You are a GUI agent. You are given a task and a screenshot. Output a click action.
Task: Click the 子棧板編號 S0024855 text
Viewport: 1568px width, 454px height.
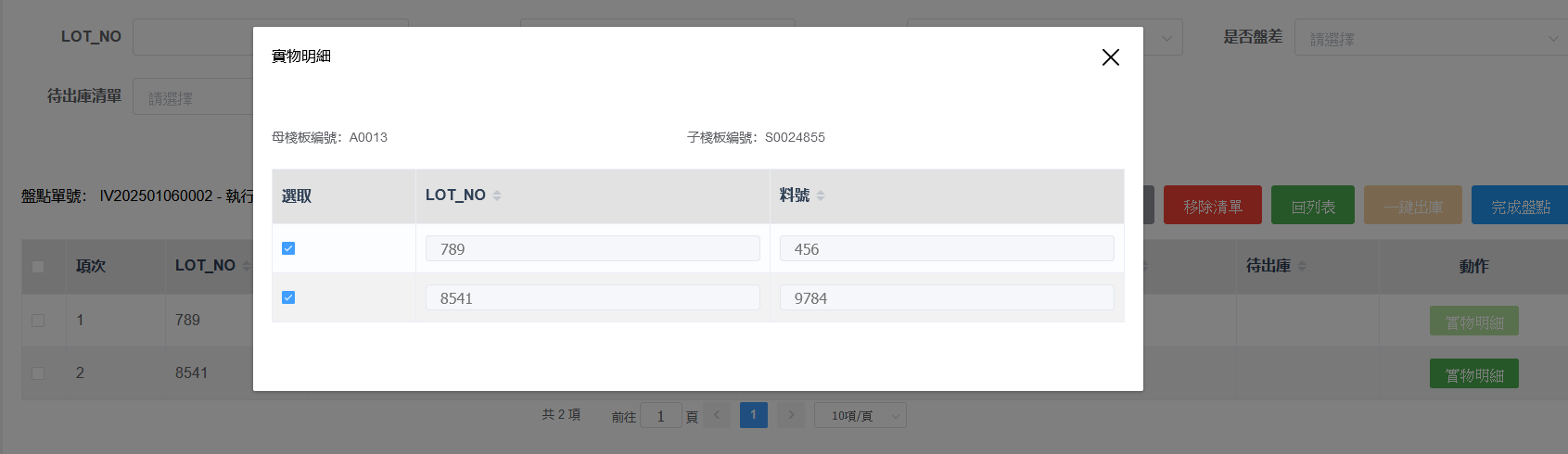756,137
